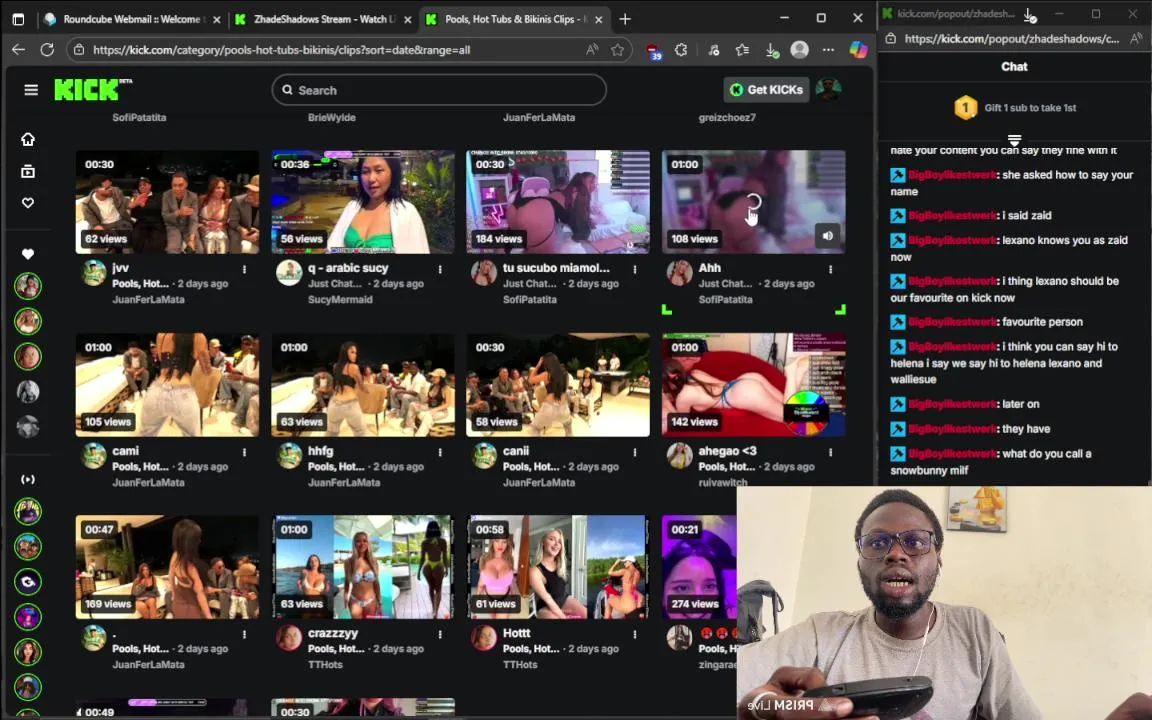Open the ahegao <3 clip thumbnail
The image size is (1152, 720).
(753, 385)
